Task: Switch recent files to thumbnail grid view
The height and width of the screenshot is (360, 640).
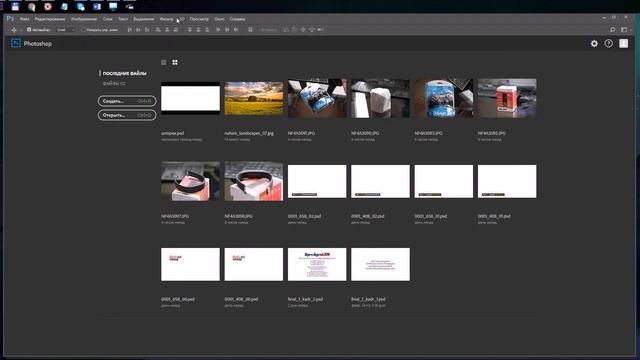Action: 175,62
